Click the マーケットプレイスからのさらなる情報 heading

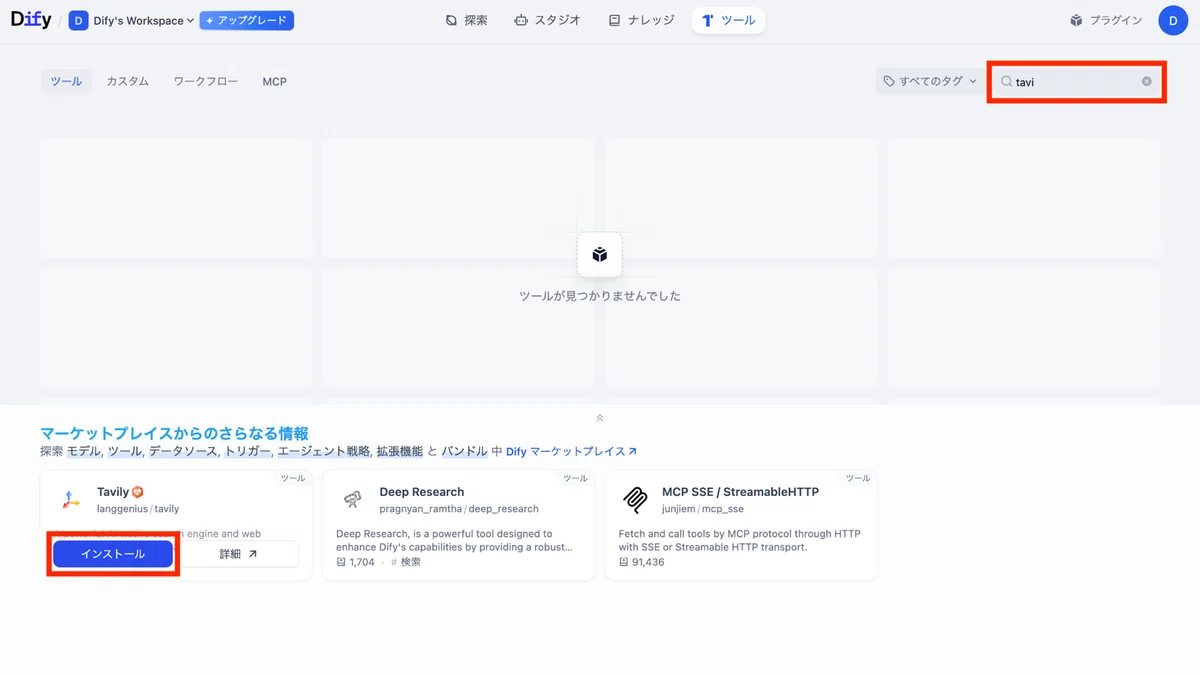(x=174, y=433)
